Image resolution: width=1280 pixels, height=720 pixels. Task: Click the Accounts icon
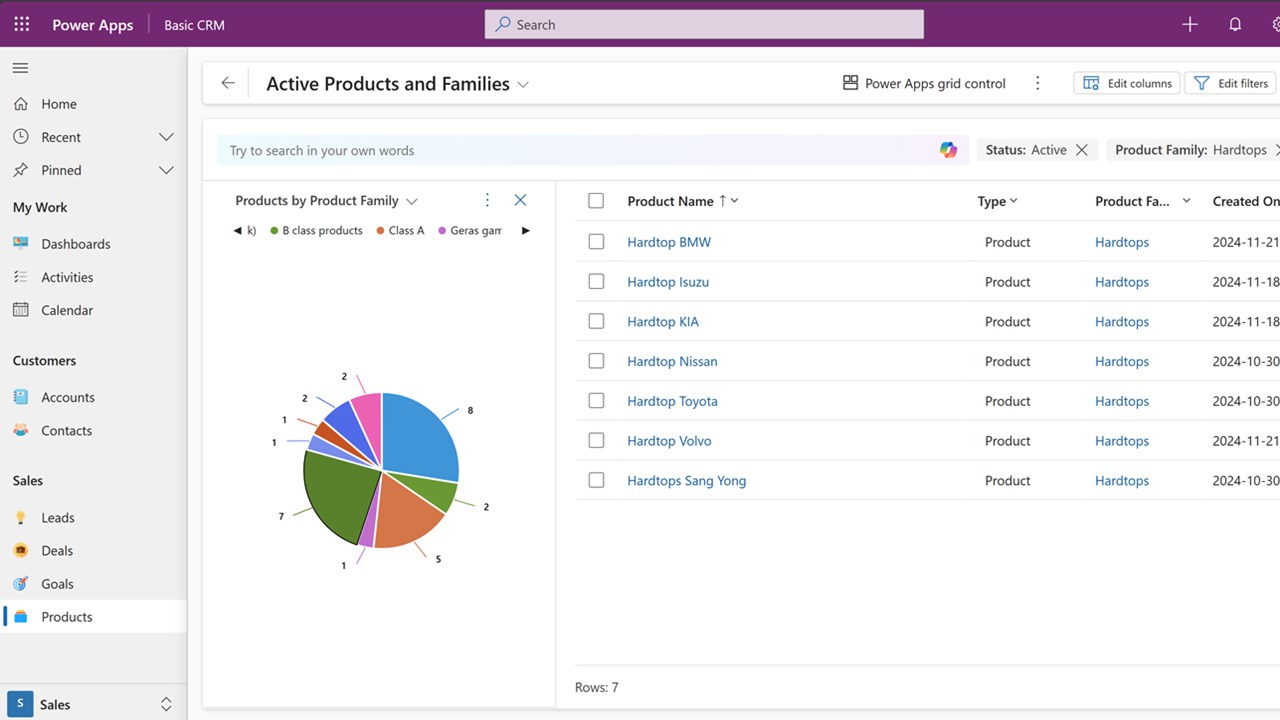[x=21, y=397]
